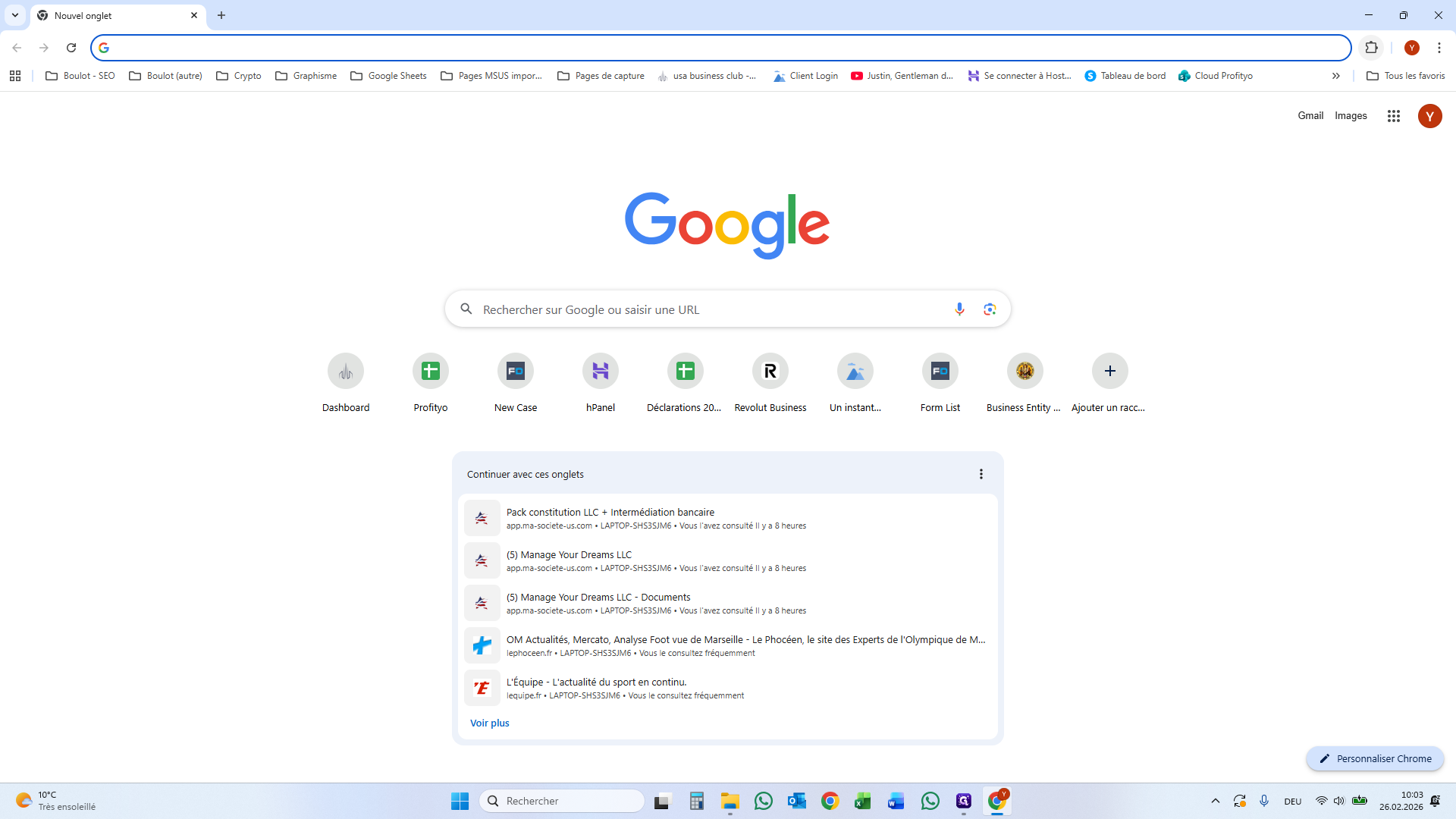Open the Chrome Extensions puzzle icon
Image resolution: width=1456 pixels, height=819 pixels.
(x=1371, y=48)
